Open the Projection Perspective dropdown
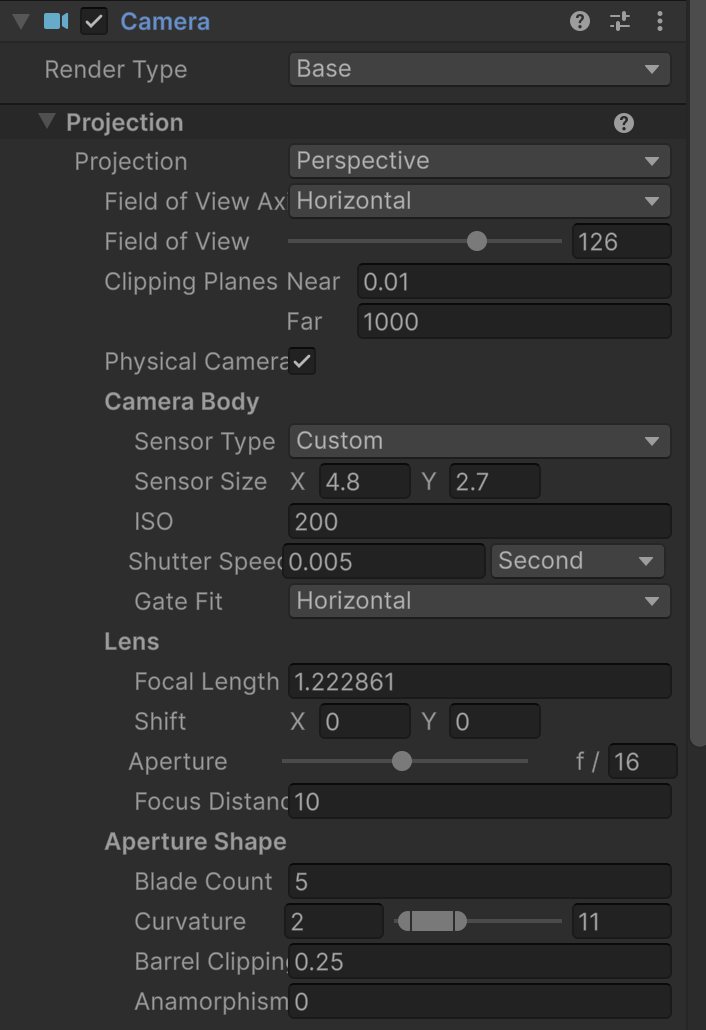The image size is (706, 1030). click(479, 161)
